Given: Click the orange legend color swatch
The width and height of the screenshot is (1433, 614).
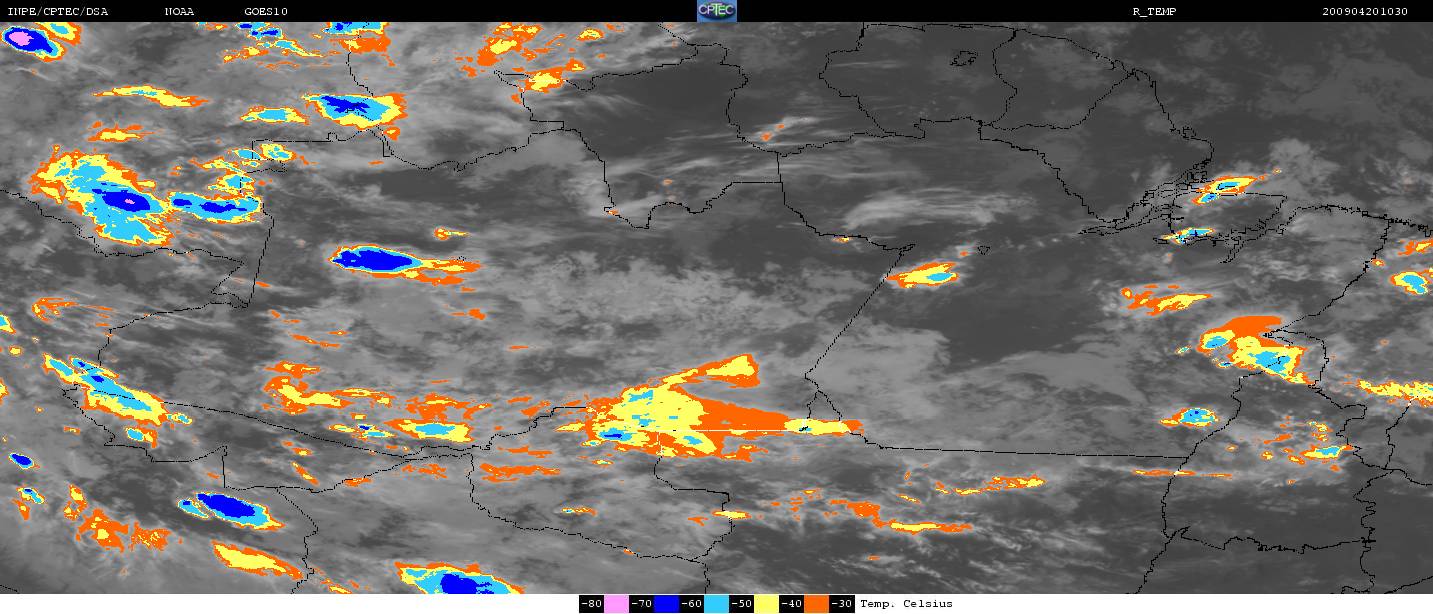Looking at the screenshot, I should pyautogui.click(x=817, y=603).
